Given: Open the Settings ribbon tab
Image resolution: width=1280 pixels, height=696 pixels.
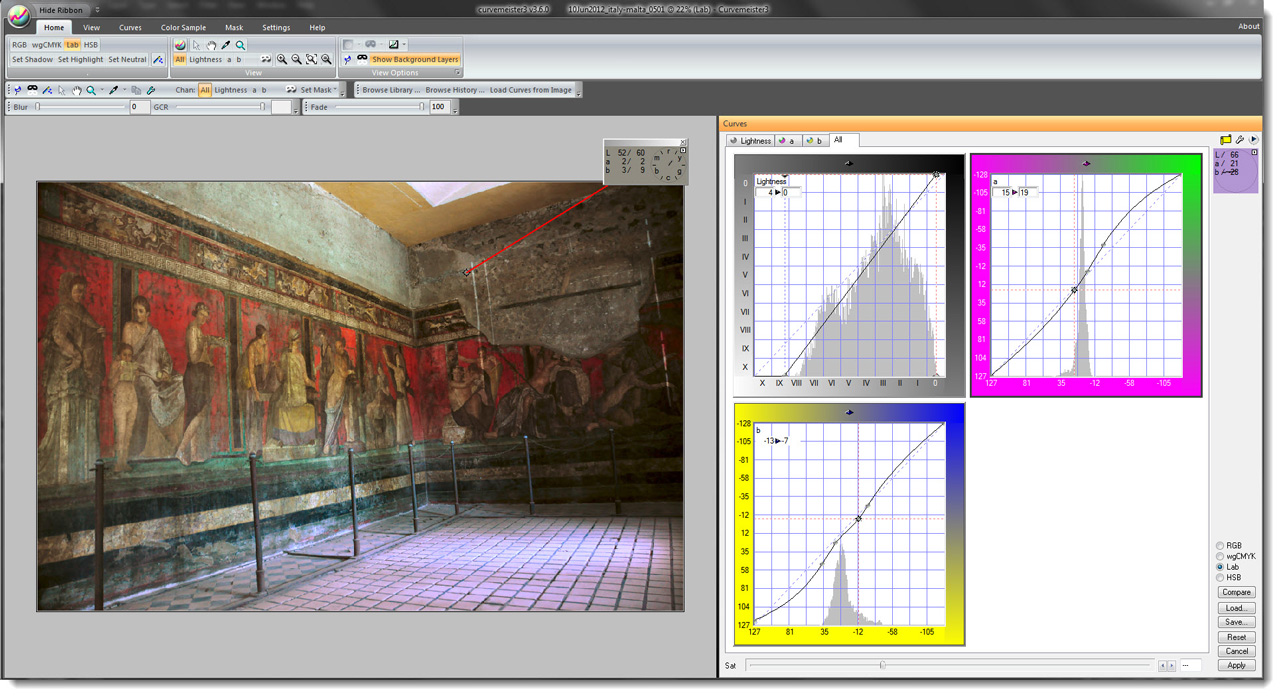Looking at the screenshot, I should tap(276, 27).
